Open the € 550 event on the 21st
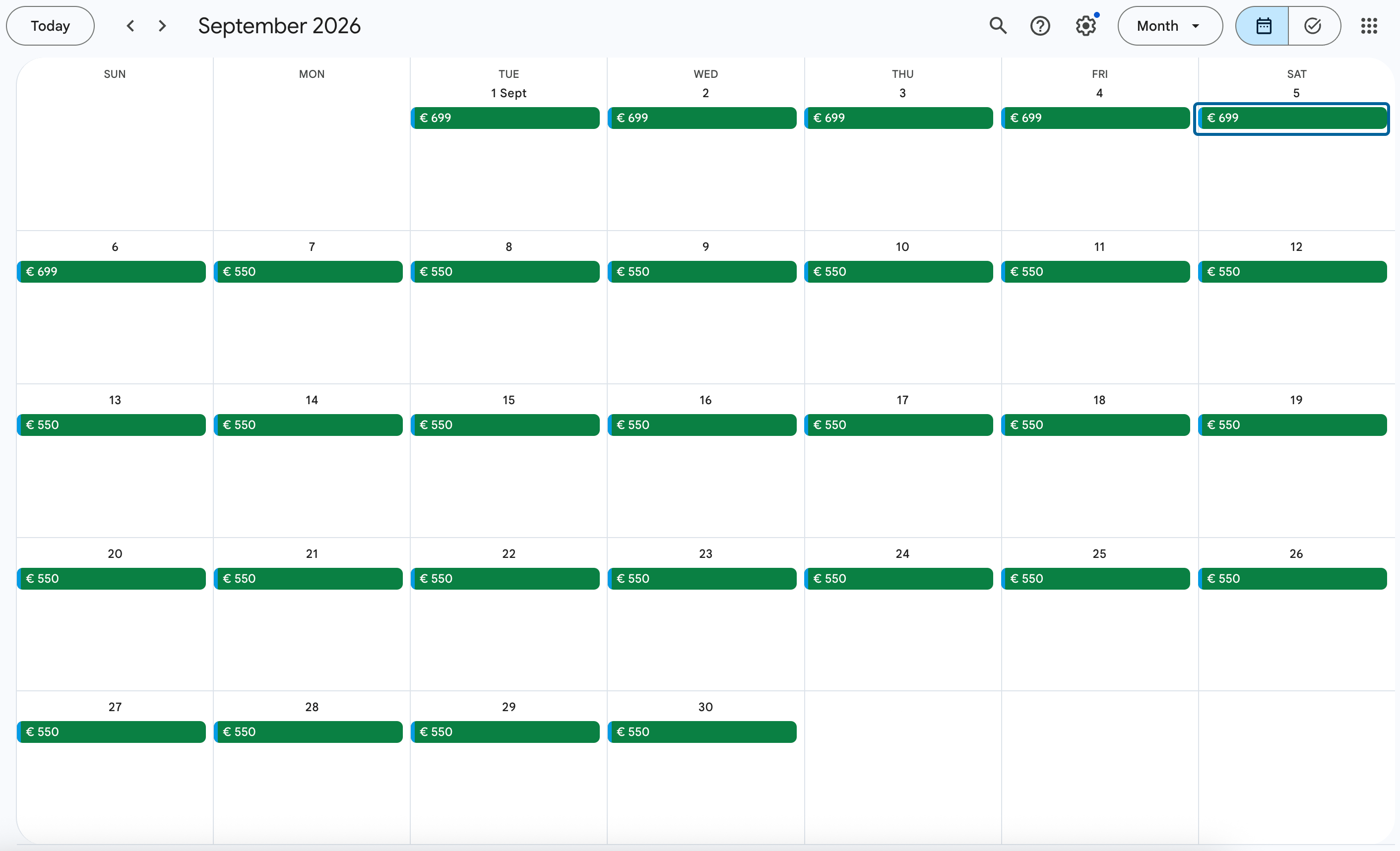 308,578
